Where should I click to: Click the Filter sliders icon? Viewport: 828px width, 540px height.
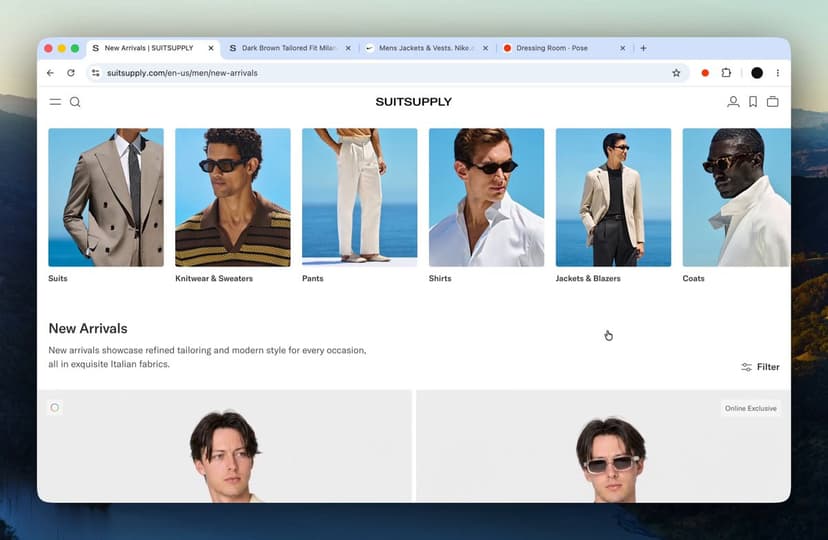click(x=746, y=367)
